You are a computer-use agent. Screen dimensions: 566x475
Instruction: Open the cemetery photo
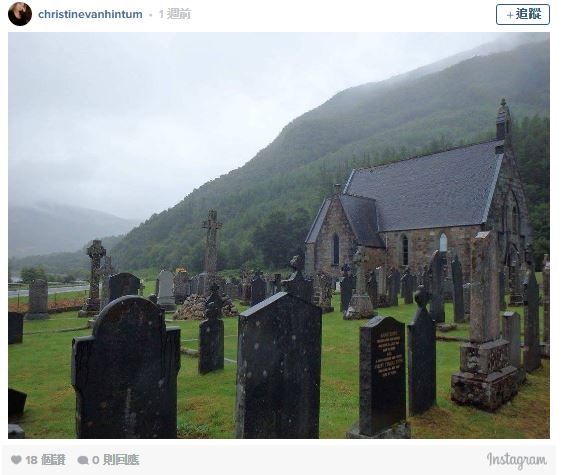279,235
